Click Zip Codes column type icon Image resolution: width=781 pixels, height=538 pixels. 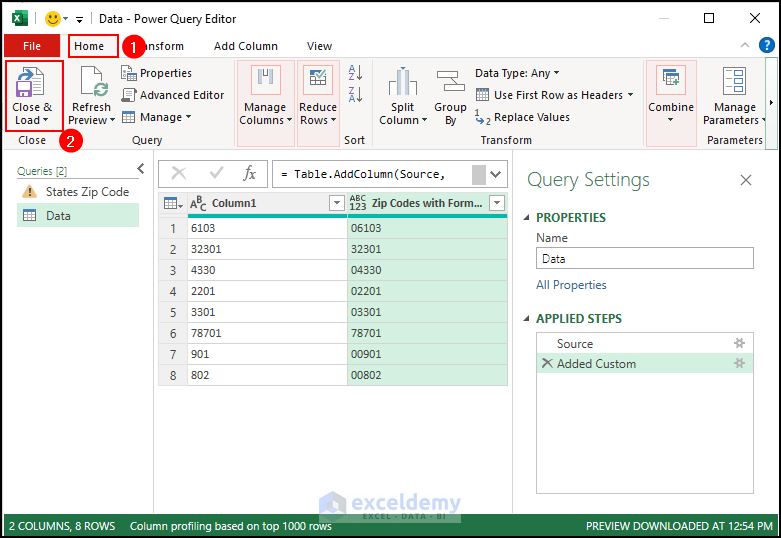click(358, 203)
